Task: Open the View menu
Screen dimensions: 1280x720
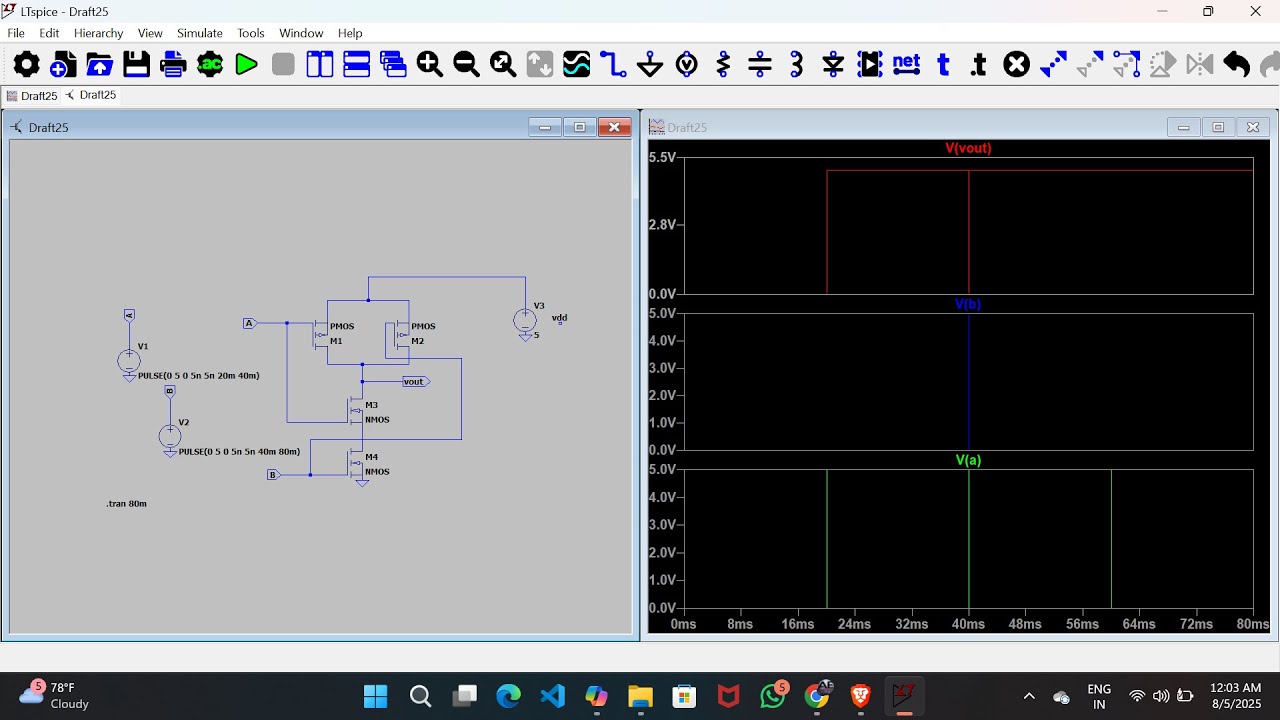Action: (150, 33)
